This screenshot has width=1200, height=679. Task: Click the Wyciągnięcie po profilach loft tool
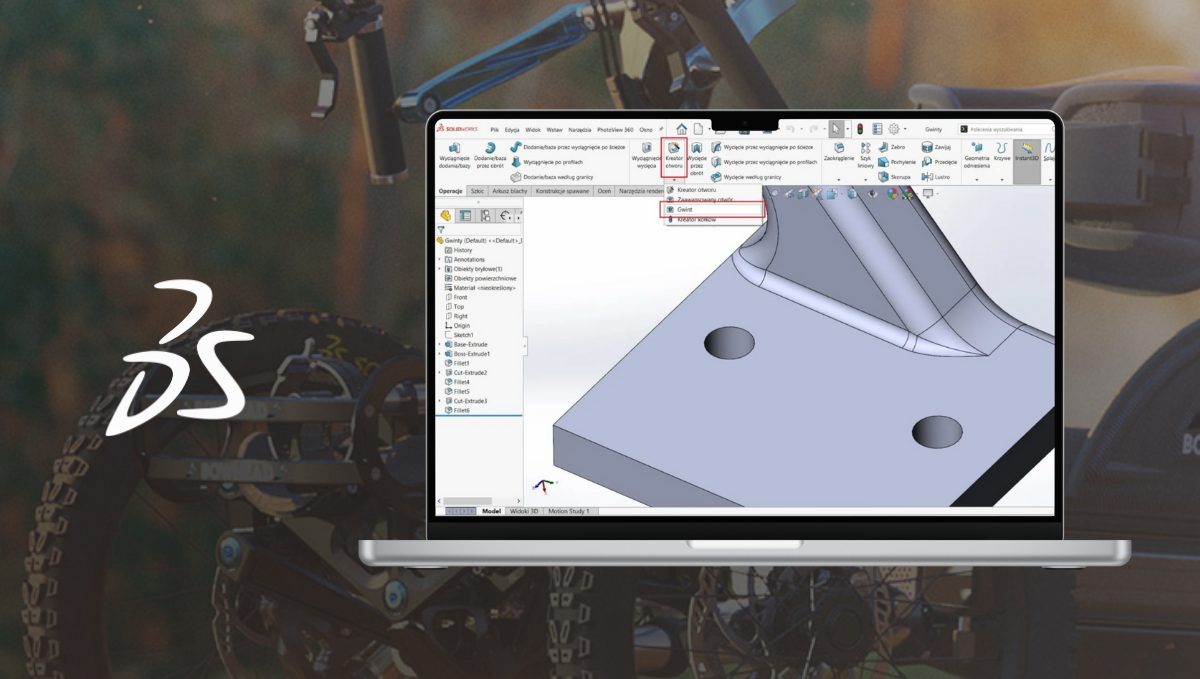546,162
